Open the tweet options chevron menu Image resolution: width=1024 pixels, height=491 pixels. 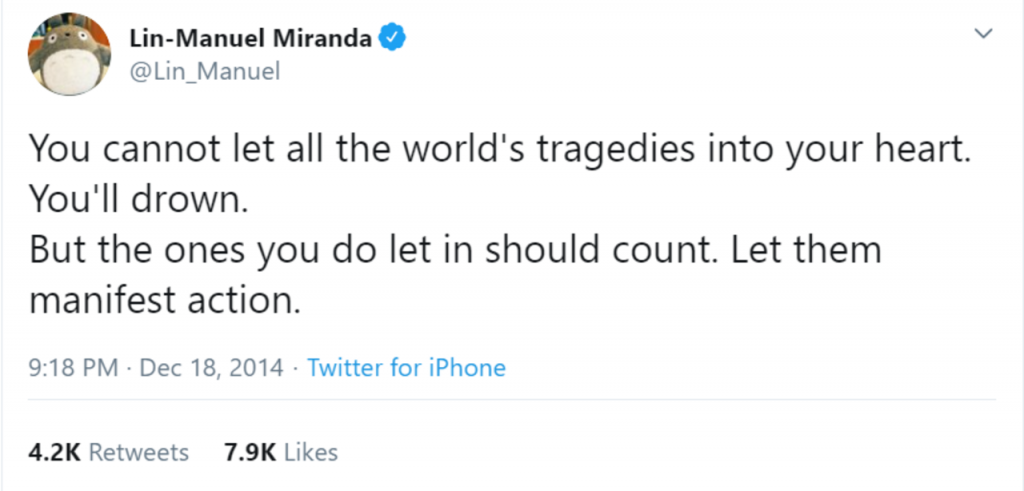(984, 34)
